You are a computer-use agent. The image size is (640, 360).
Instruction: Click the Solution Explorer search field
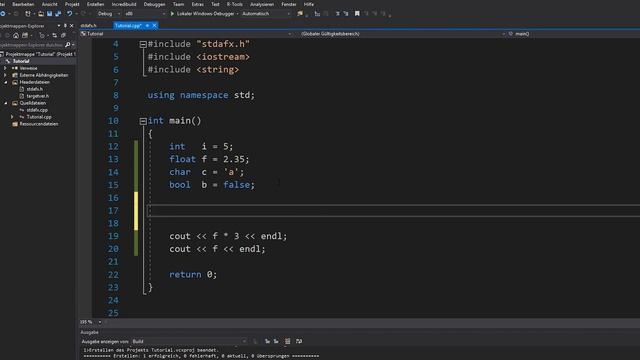pos(32,45)
